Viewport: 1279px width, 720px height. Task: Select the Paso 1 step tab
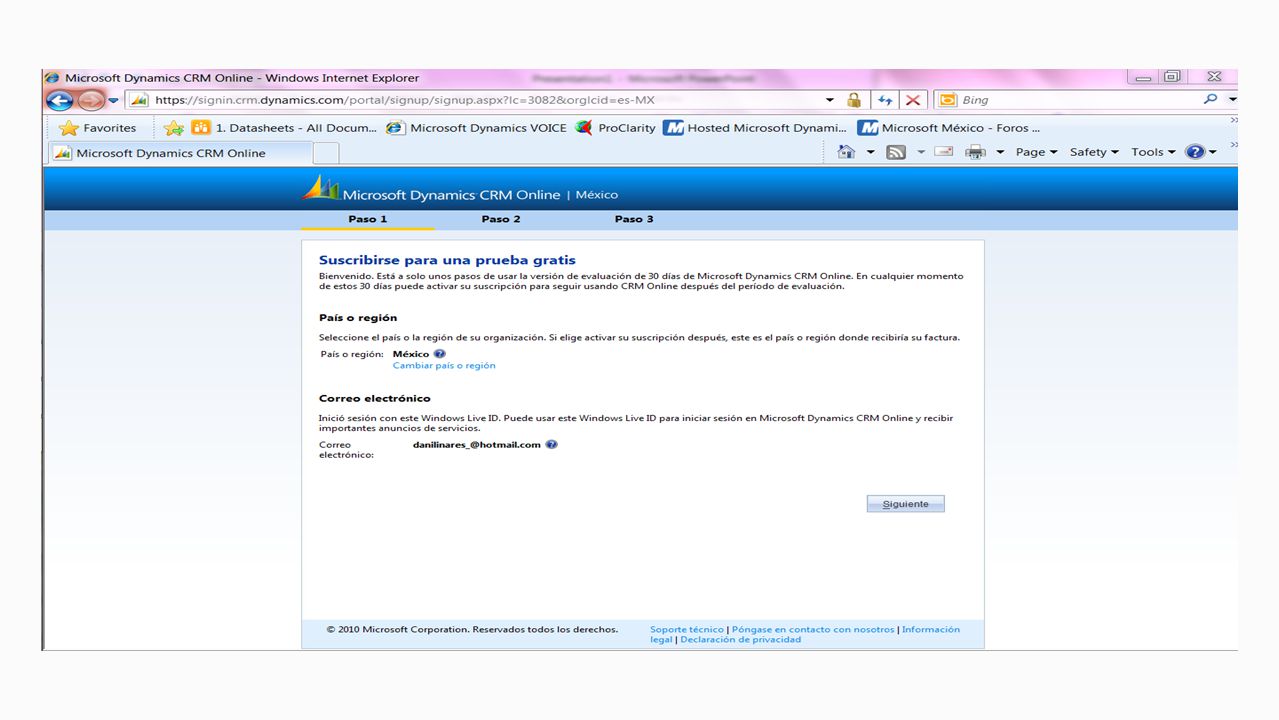point(367,219)
